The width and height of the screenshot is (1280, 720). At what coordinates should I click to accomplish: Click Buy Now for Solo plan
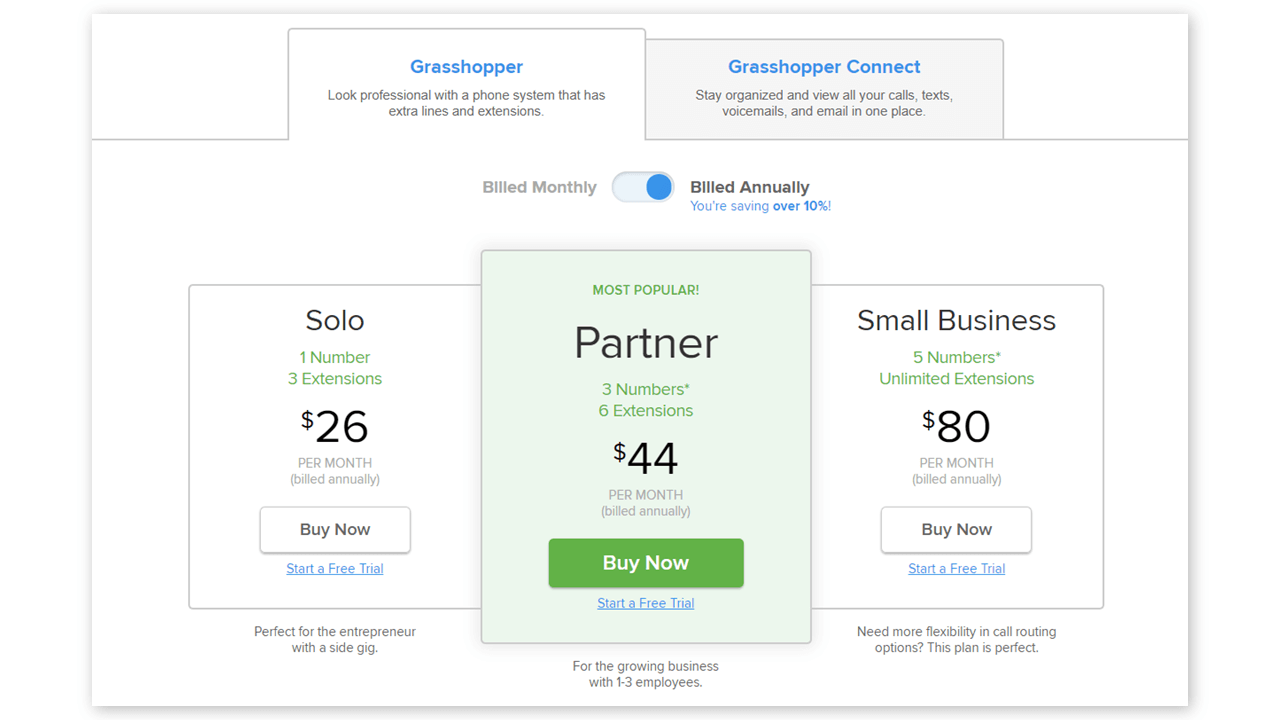coord(335,530)
